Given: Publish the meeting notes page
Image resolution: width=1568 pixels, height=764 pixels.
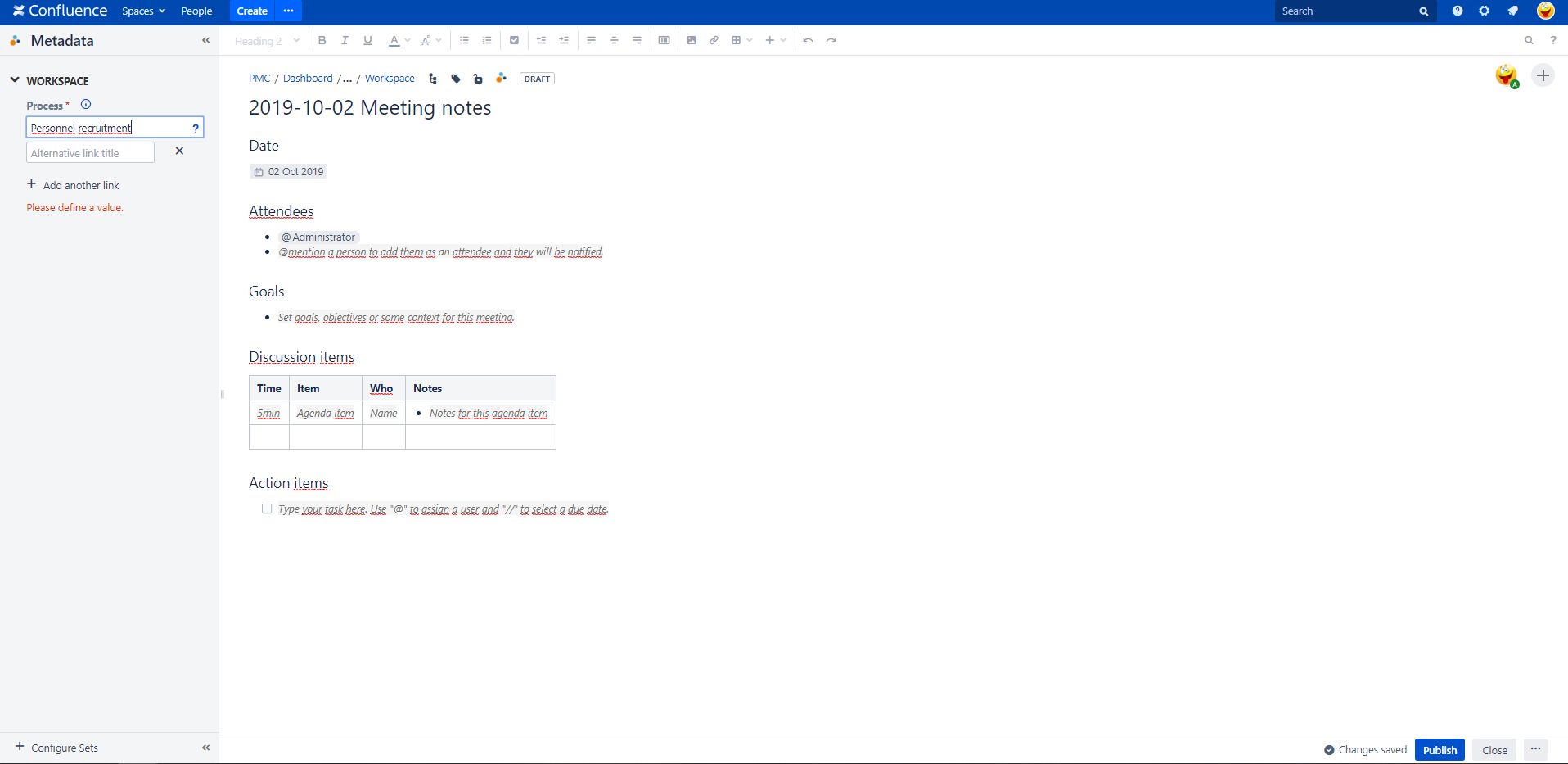Looking at the screenshot, I should tap(1439, 749).
